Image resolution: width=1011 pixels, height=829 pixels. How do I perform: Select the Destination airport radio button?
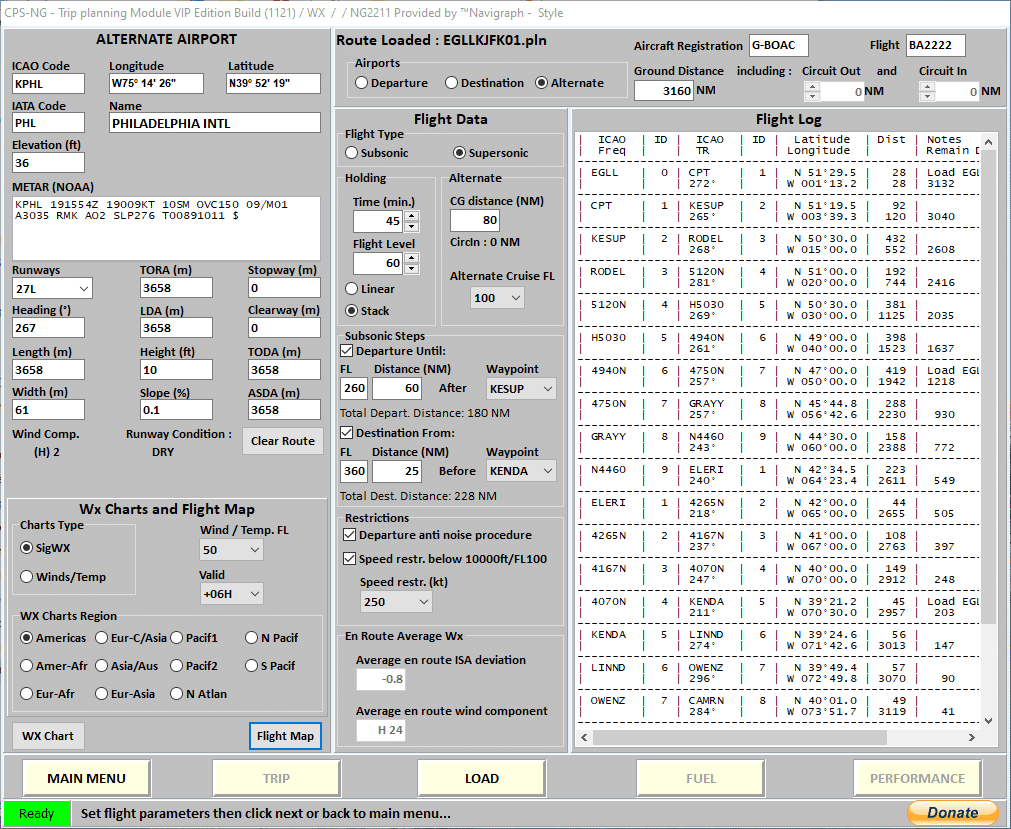click(x=452, y=83)
